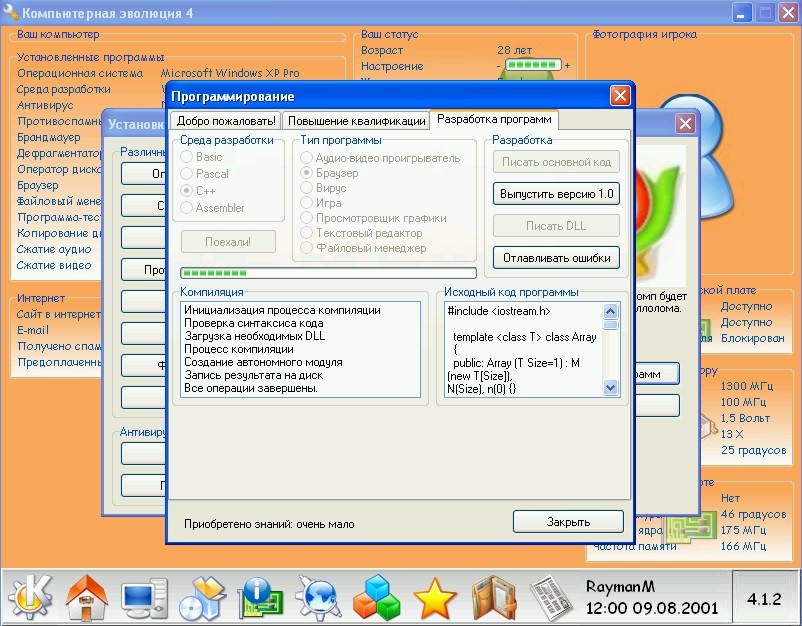Click the mood minus sign
Image resolution: width=802 pixels, height=626 pixels.
[x=498, y=65]
